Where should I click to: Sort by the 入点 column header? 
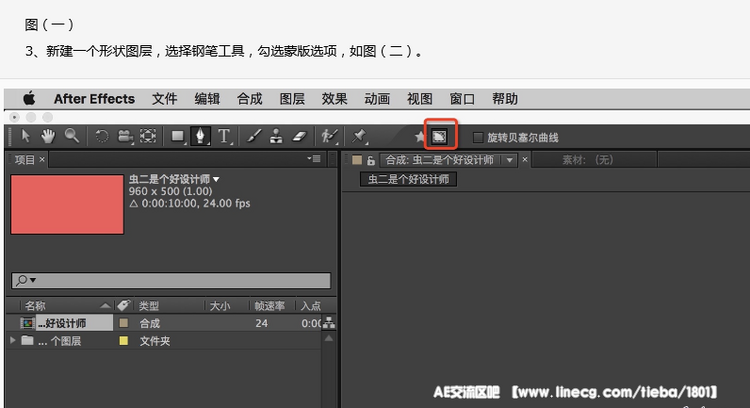[x=310, y=306]
